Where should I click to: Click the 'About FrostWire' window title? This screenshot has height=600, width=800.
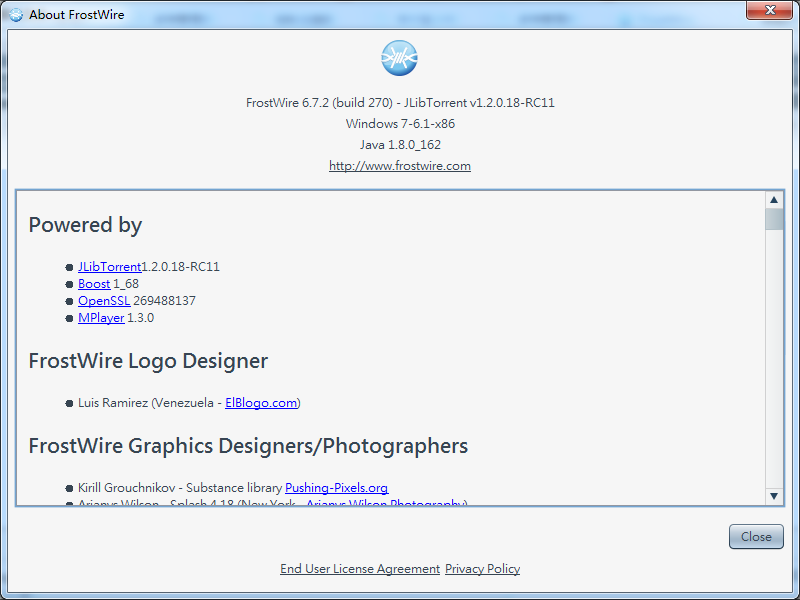(x=77, y=15)
